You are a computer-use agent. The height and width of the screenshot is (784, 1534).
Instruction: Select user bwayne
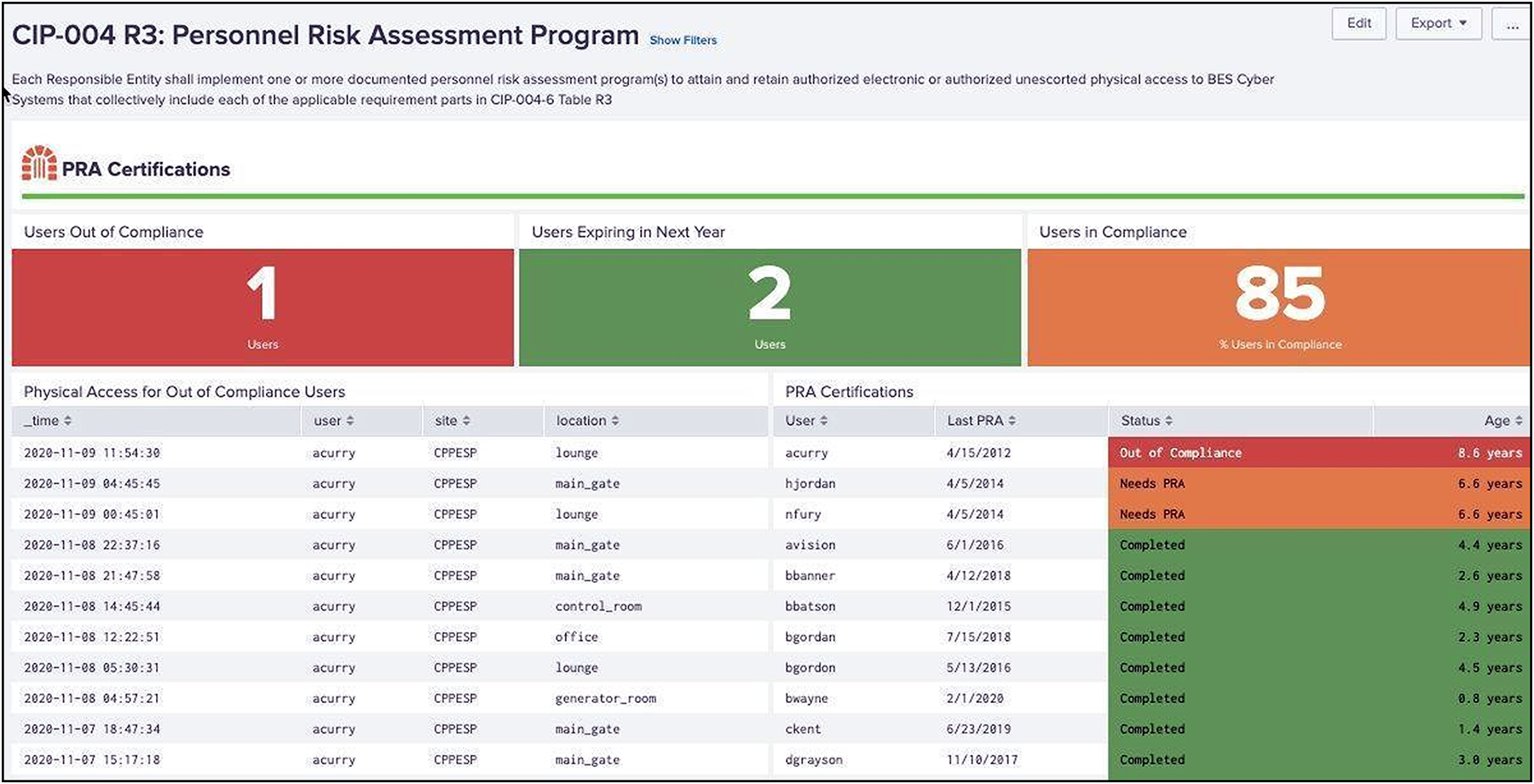tap(806, 699)
